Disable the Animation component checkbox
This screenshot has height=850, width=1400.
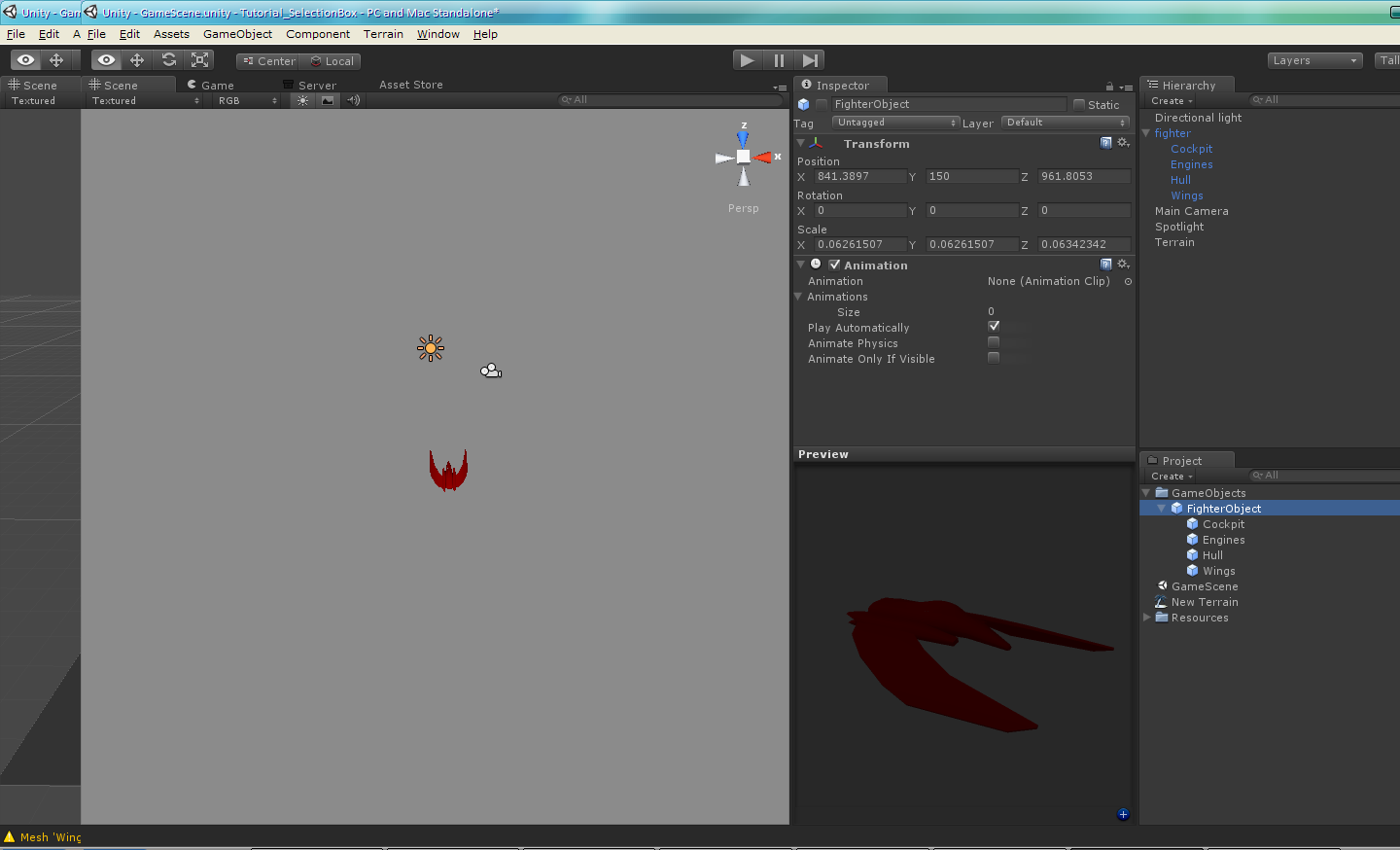pyautogui.click(x=834, y=265)
